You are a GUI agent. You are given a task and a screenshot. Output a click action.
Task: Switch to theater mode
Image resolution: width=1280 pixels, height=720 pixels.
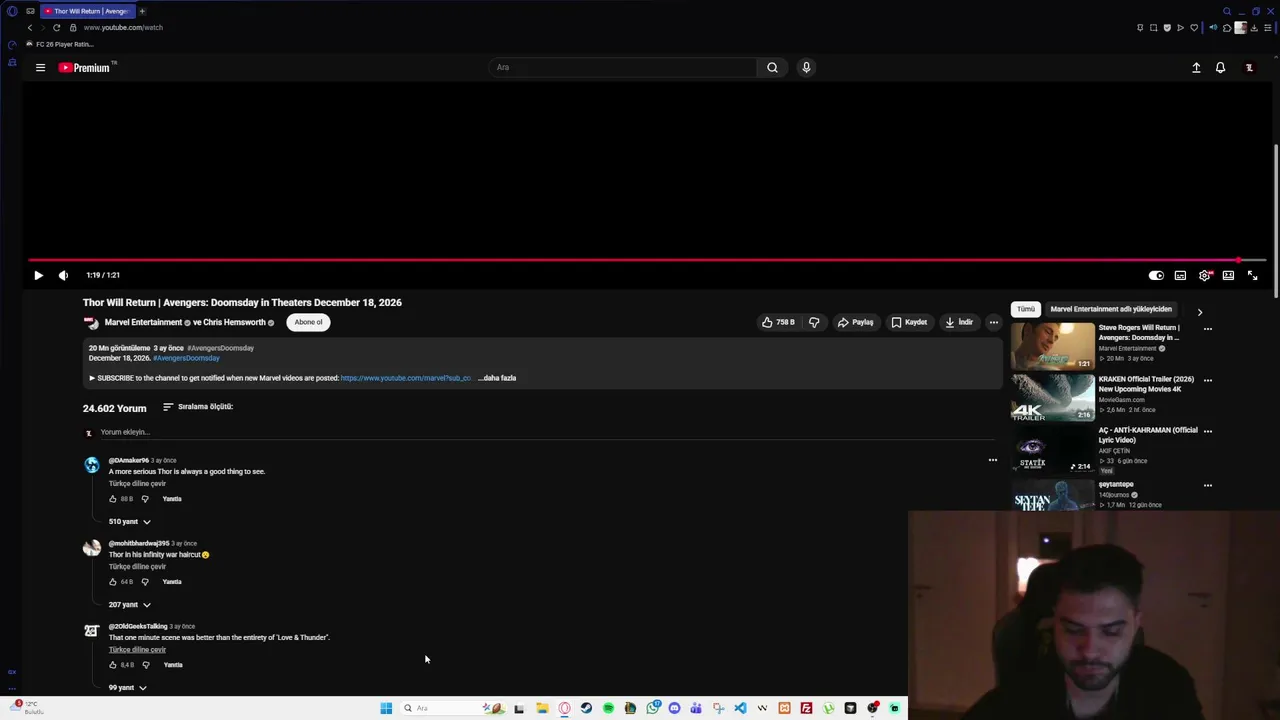point(1228,275)
